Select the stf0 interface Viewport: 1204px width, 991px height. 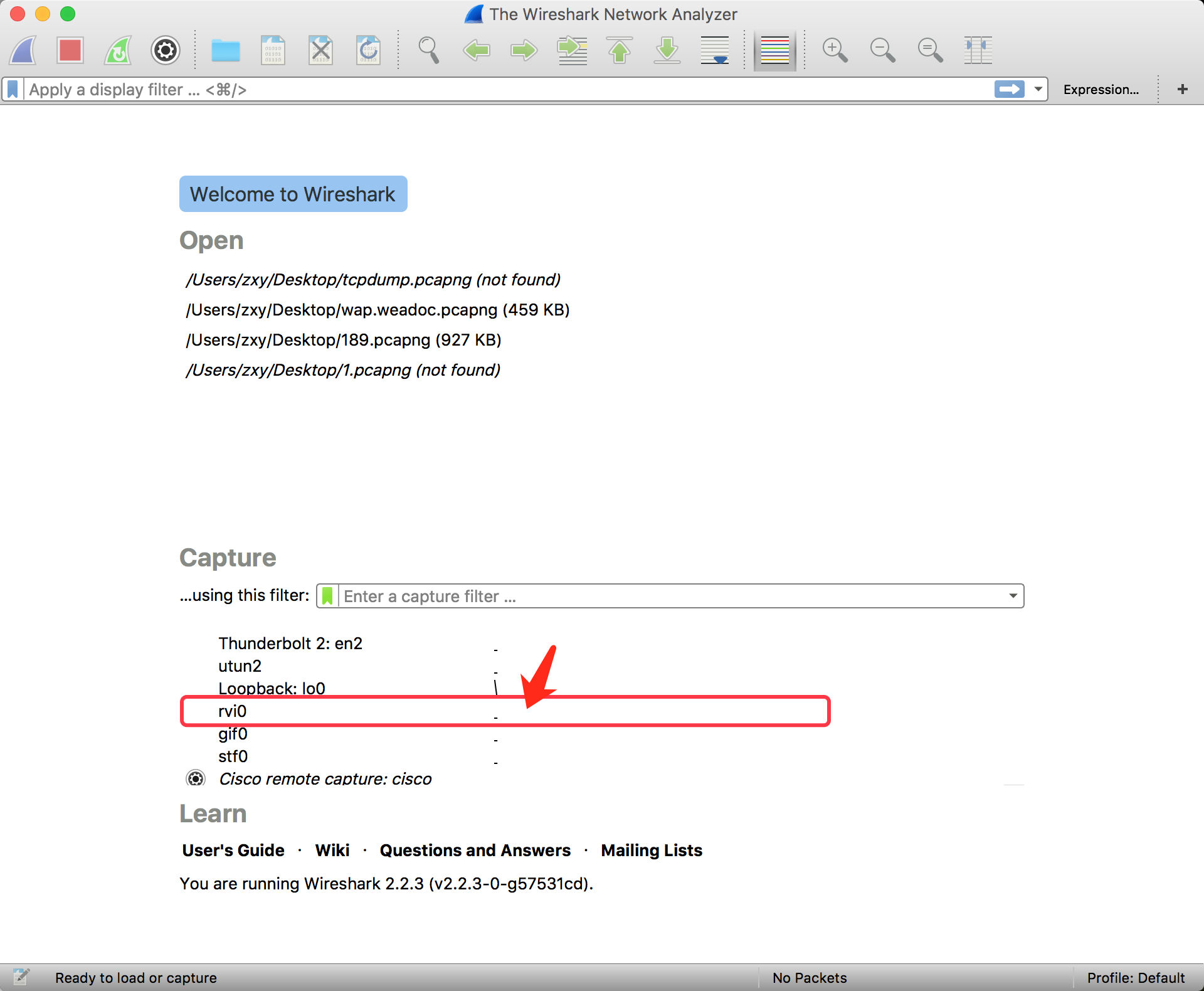(x=233, y=756)
